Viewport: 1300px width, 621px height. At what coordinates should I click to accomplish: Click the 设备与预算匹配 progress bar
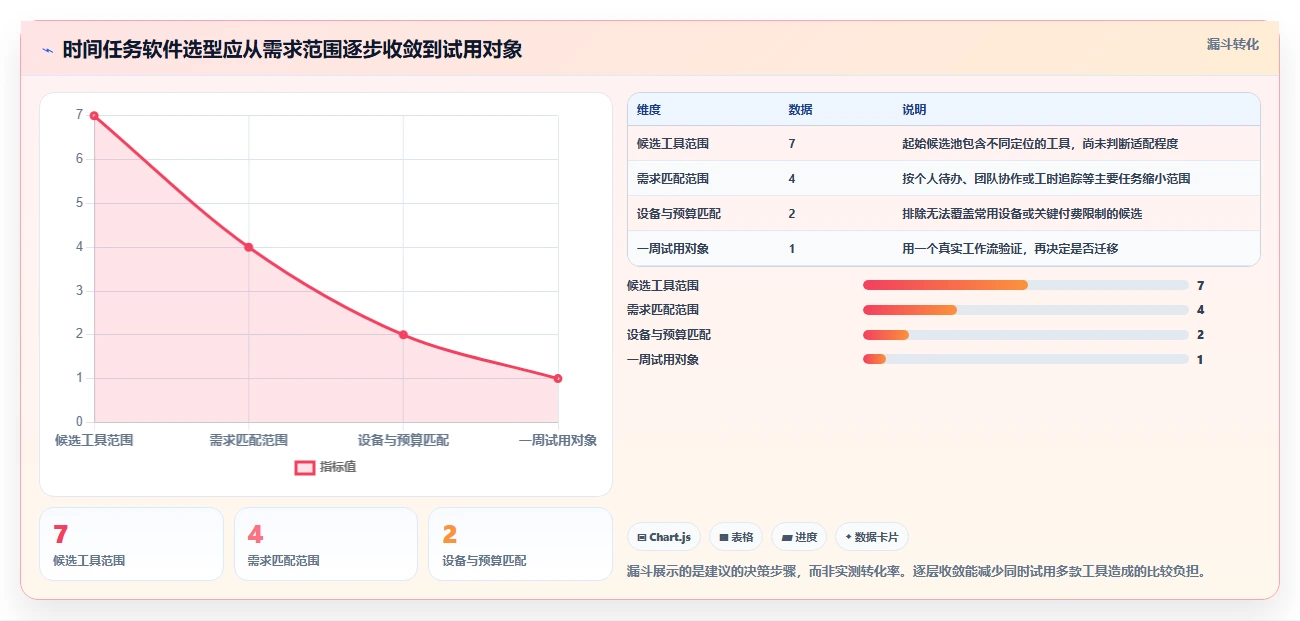coord(1026,335)
